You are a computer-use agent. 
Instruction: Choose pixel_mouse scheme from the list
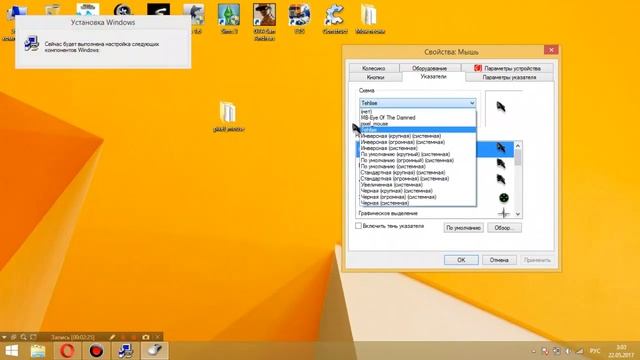pos(418,124)
